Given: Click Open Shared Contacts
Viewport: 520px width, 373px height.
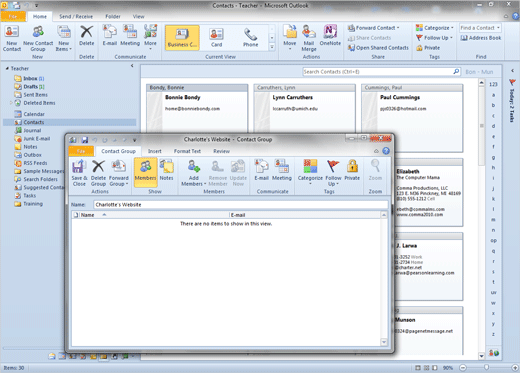Looking at the screenshot, I should (378, 48).
